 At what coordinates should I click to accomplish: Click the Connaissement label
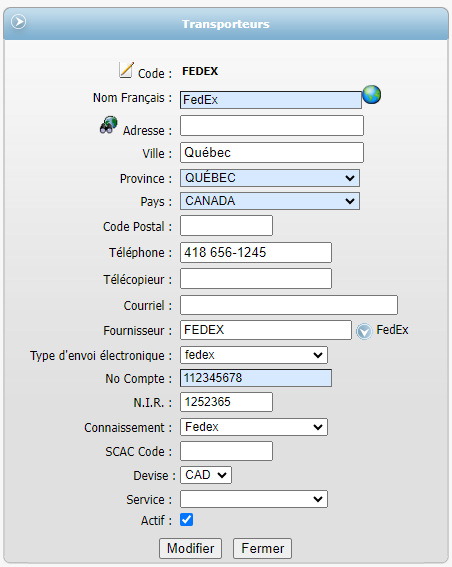point(128,428)
